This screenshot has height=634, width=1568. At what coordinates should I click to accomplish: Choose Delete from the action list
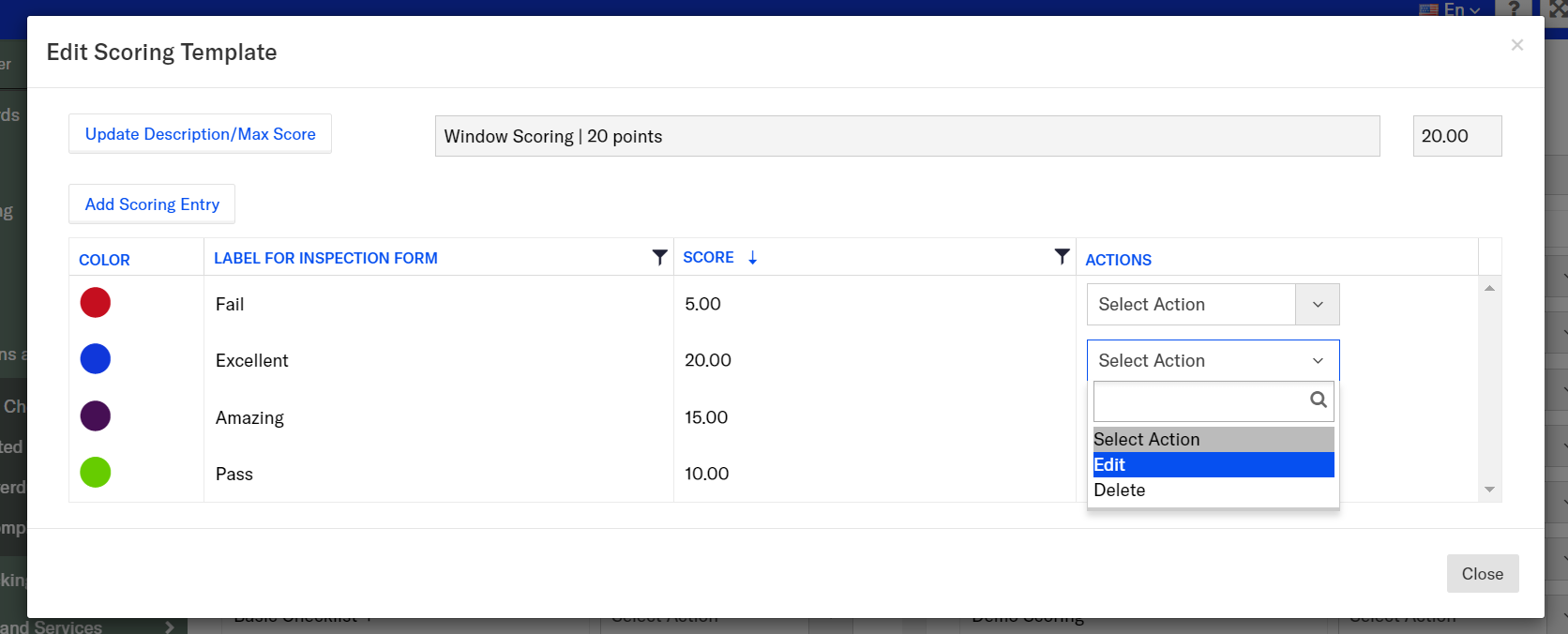tap(1213, 491)
